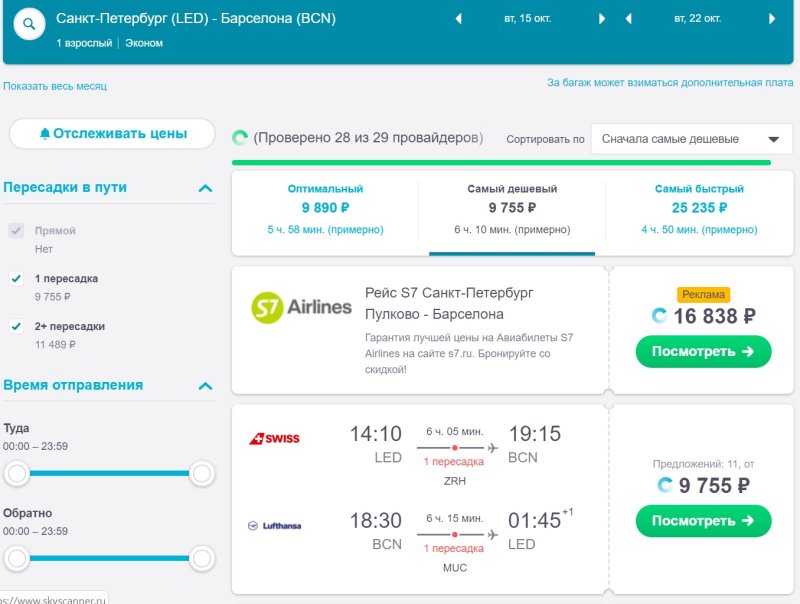Click the Lufthansa airline logo
The height and width of the screenshot is (604, 800).
click(274, 525)
